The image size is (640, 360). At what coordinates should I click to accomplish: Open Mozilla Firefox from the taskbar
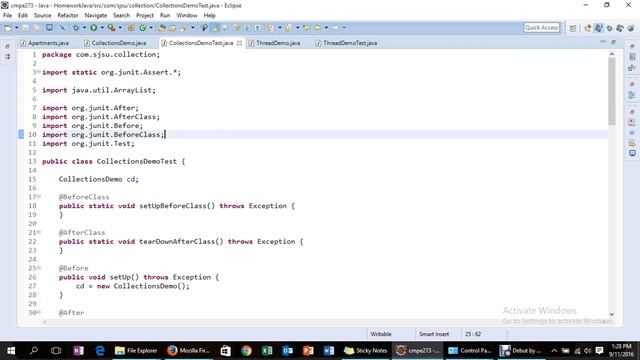point(189,351)
